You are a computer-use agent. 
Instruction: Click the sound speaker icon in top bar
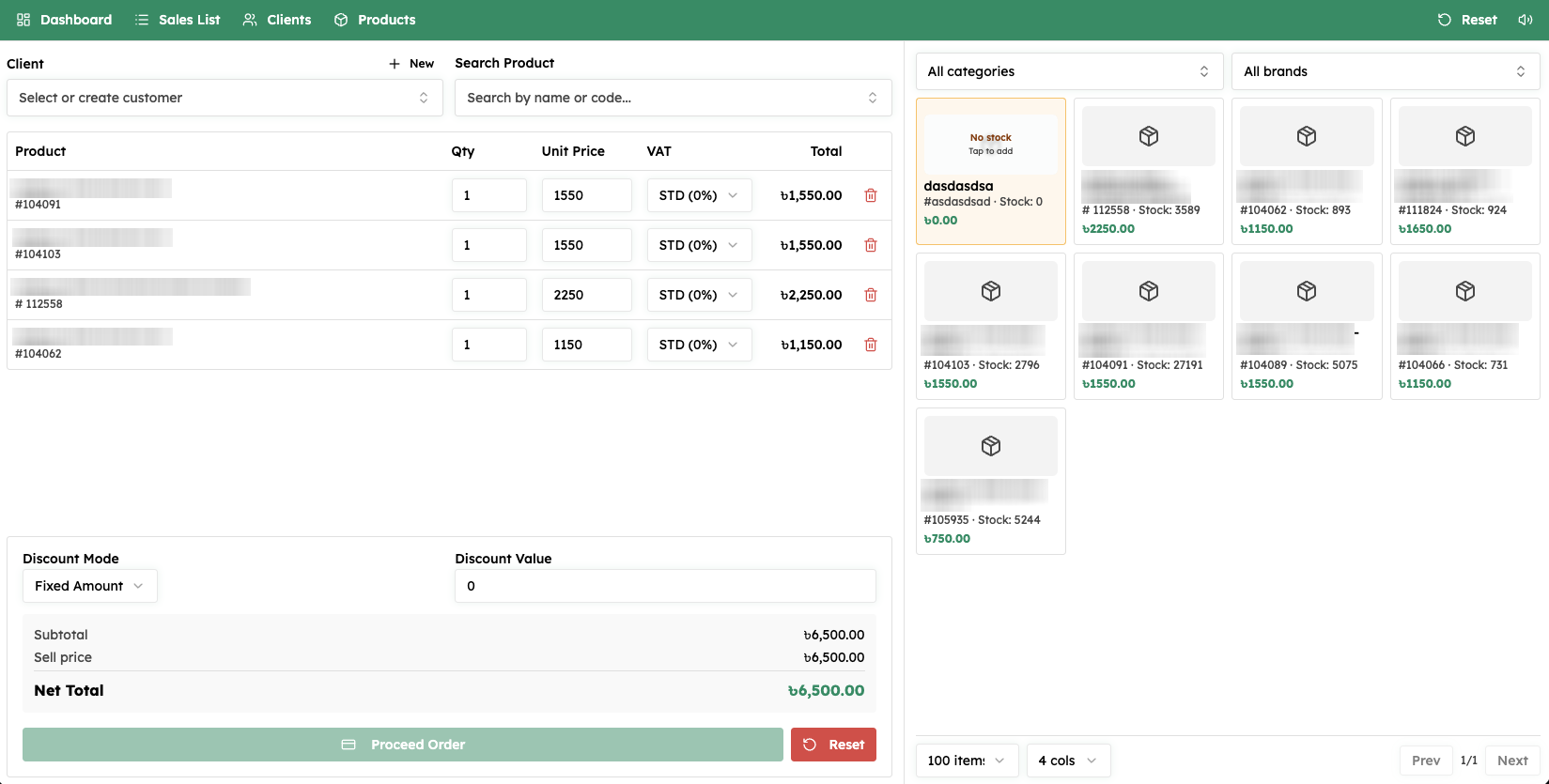1526,20
